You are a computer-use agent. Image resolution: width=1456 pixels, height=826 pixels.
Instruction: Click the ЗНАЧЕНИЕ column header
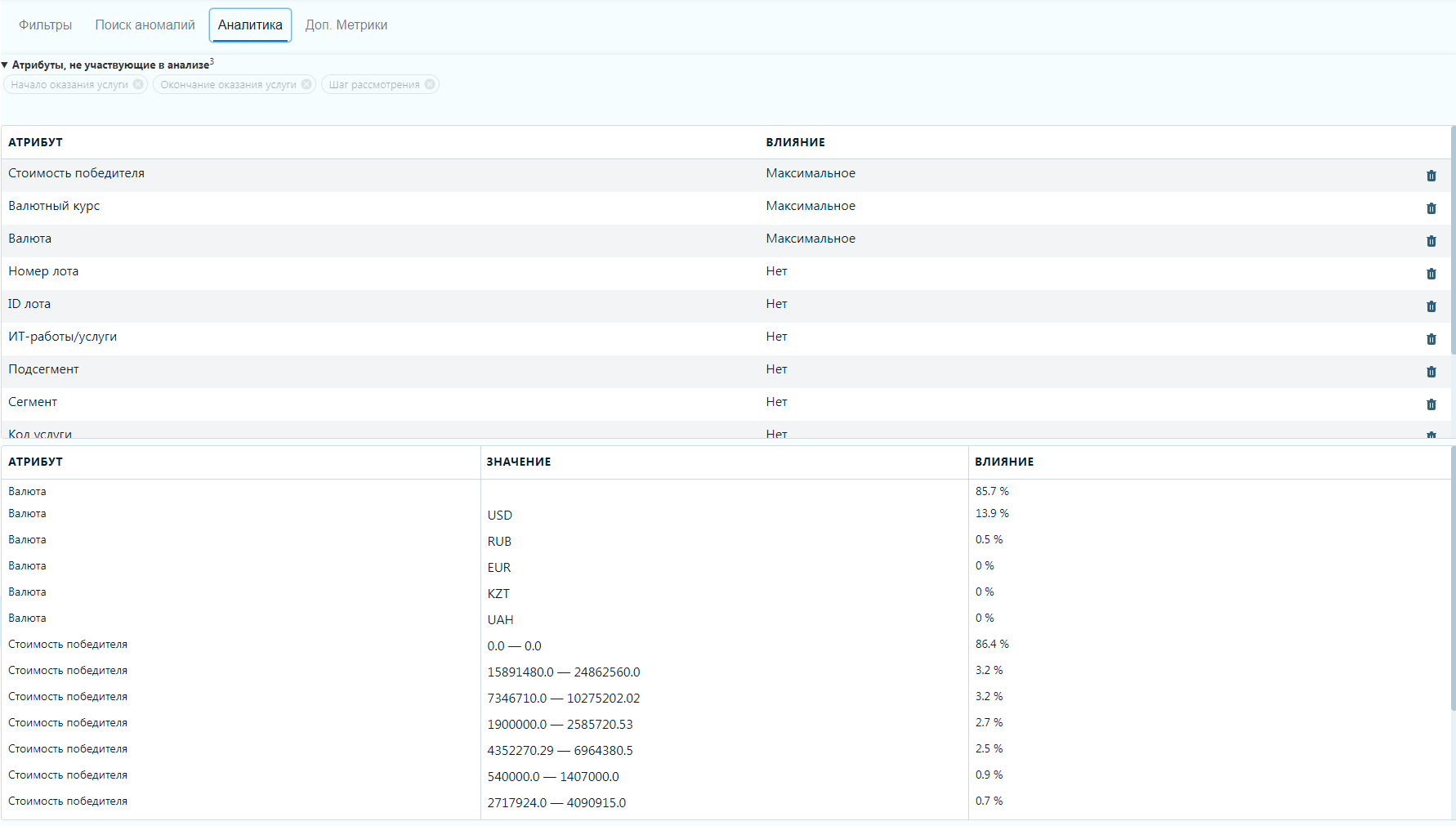tap(519, 462)
